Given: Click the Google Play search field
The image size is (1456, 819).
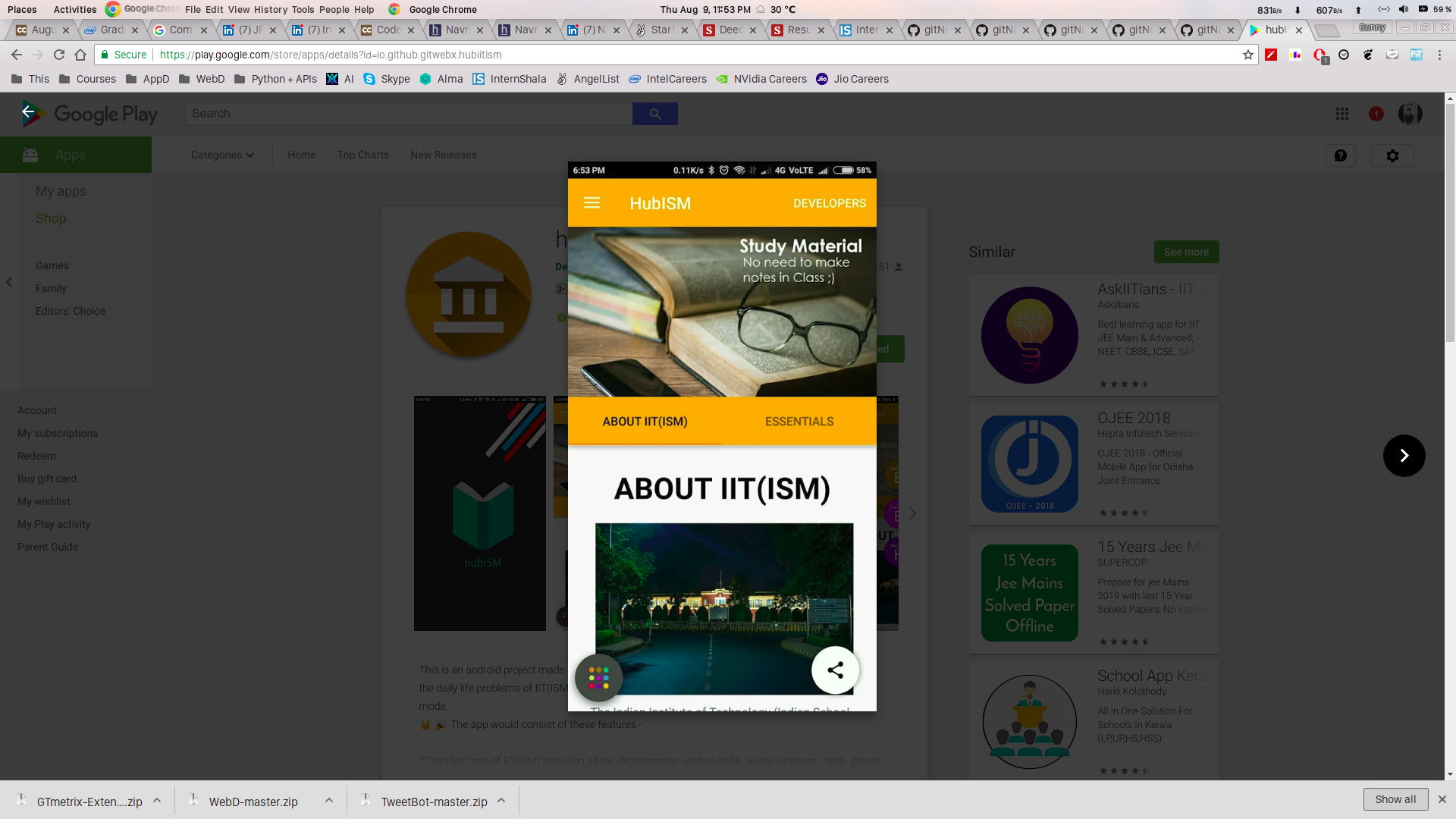Looking at the screenshot, I should (409, 114).
